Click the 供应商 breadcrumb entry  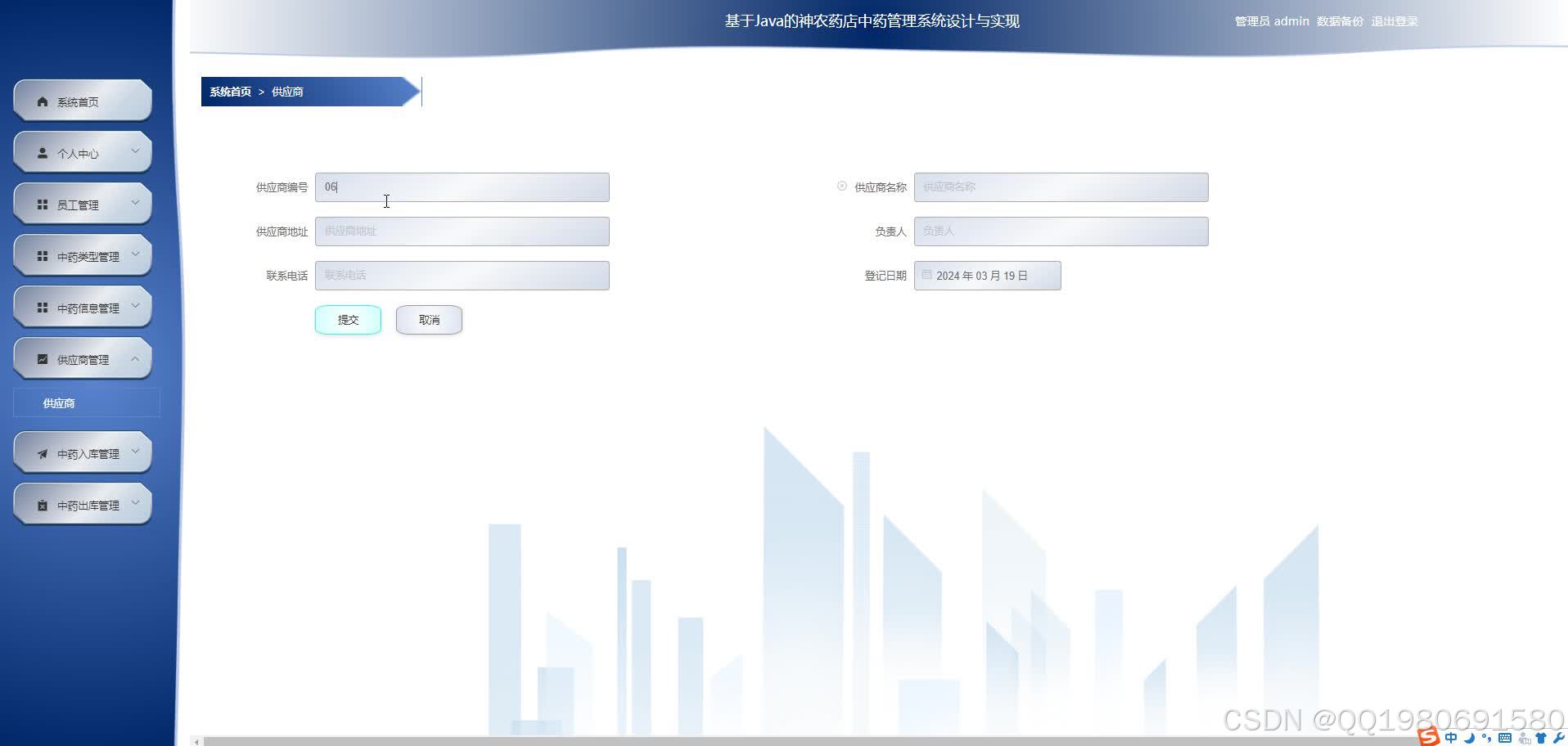287,92
